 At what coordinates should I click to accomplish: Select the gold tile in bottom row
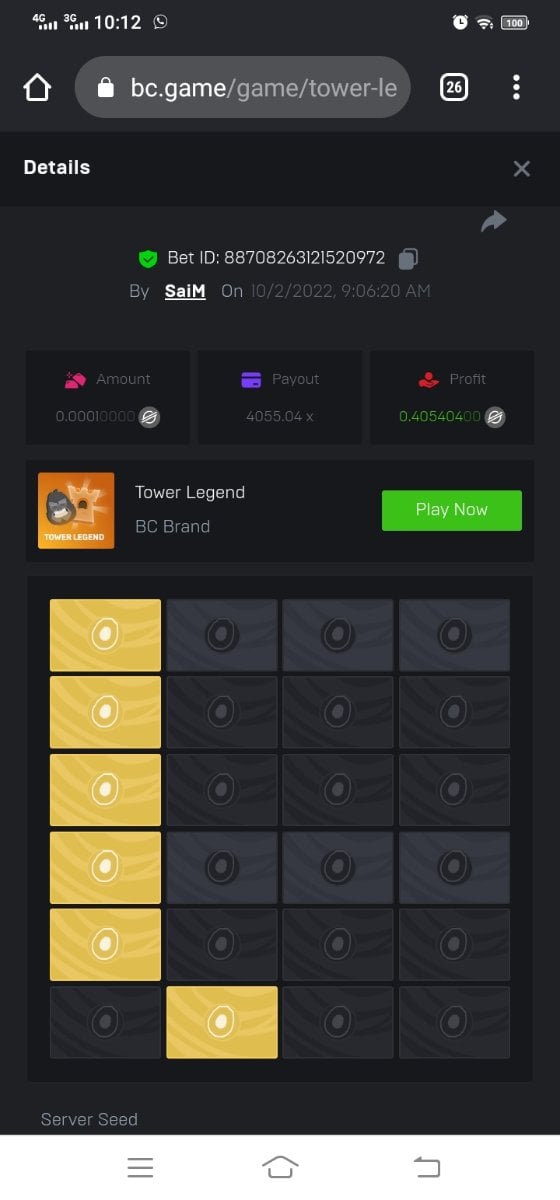(x=222, y=1022)
